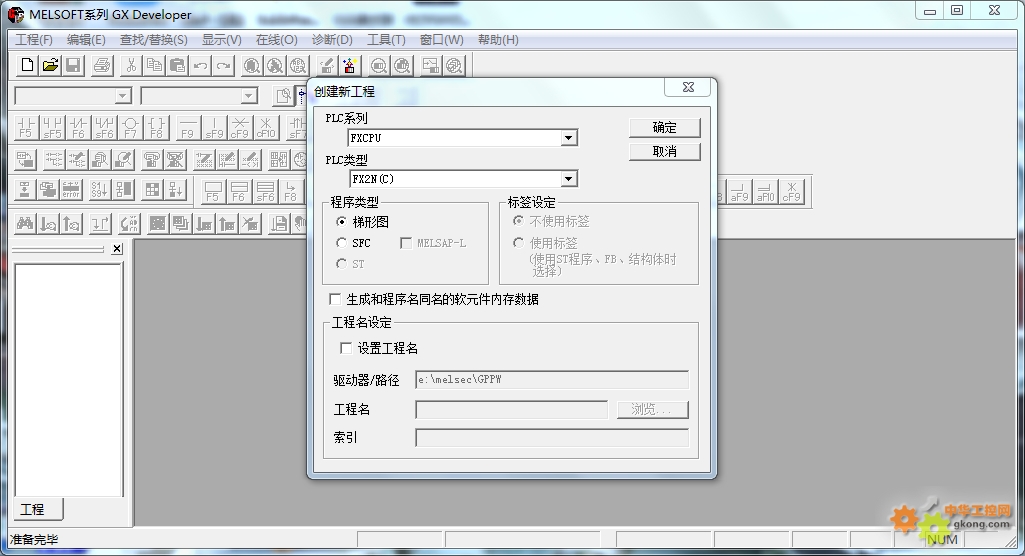The height and width of the screenshot is (556, 1025).
Task: Enable the 设置工程名 checkbox
Action: pos(346,348)
